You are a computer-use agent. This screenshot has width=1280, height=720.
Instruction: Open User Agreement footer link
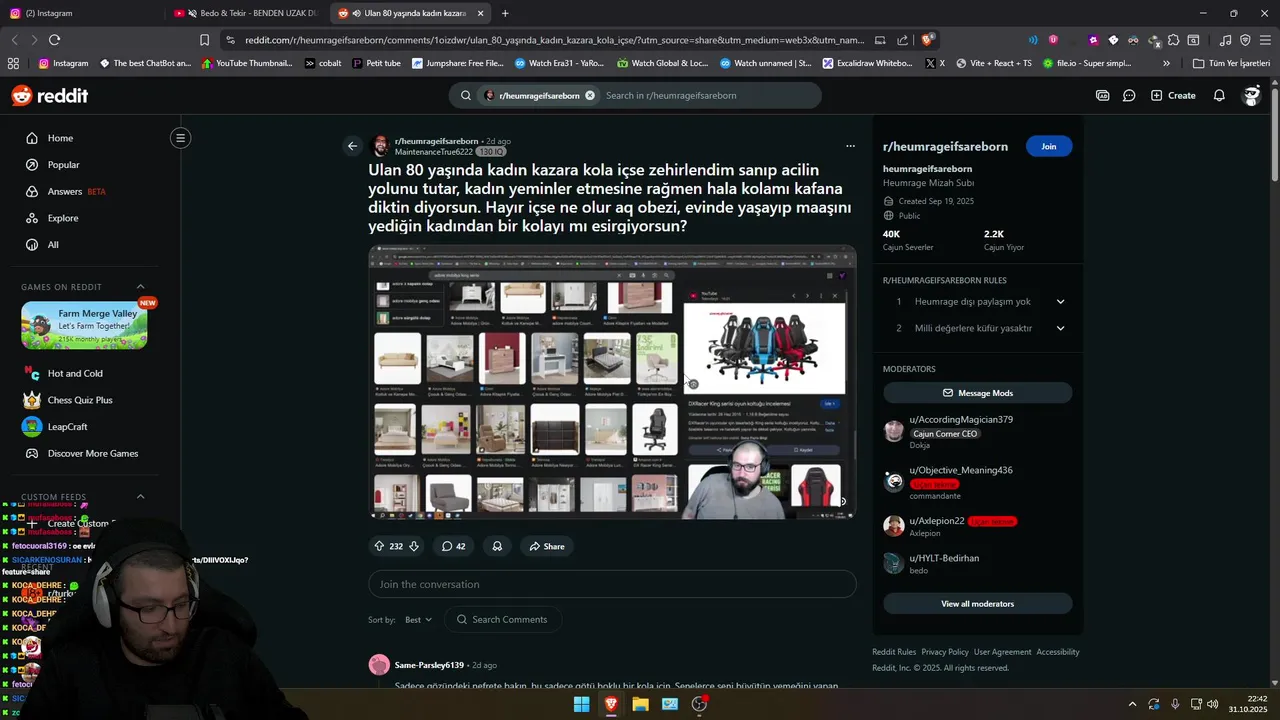click(x=1002, y=652)
